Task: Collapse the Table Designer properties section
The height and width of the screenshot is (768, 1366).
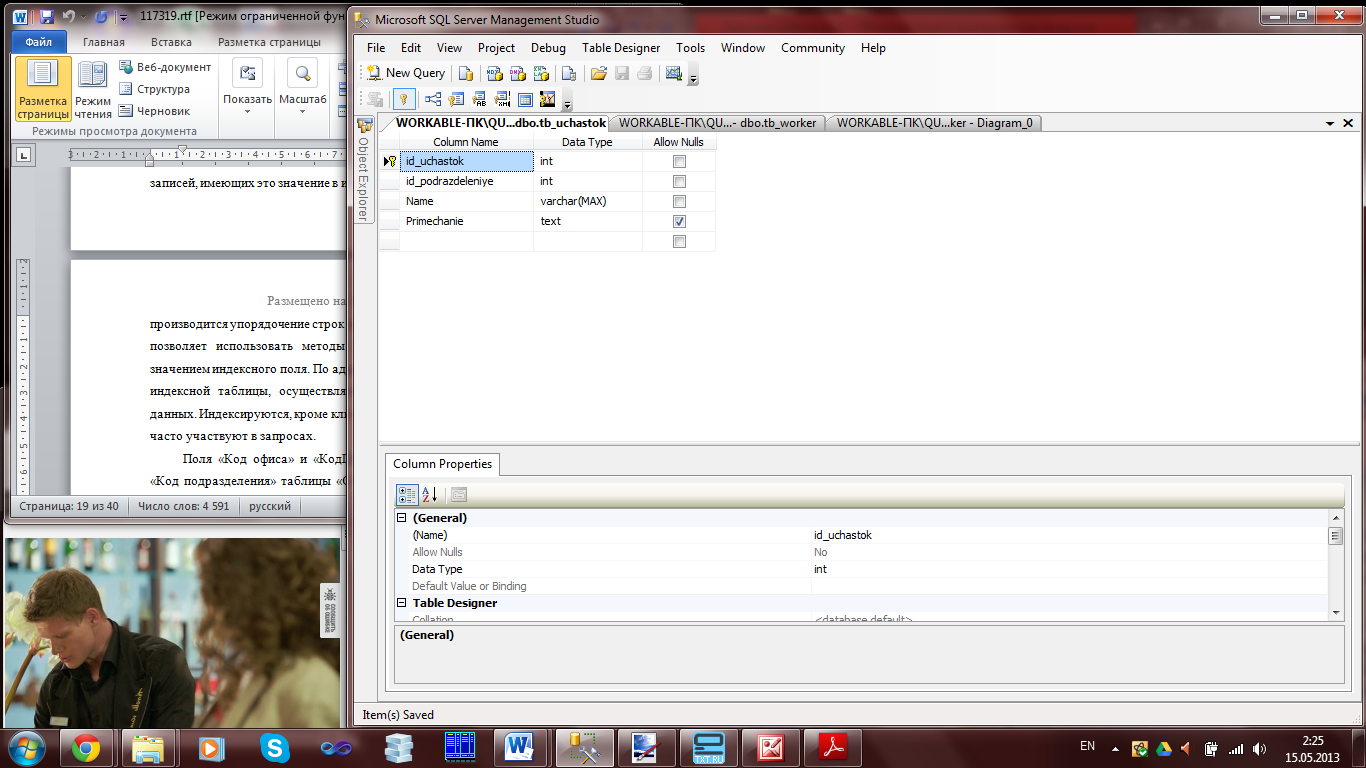Action: tap(402, 603)
